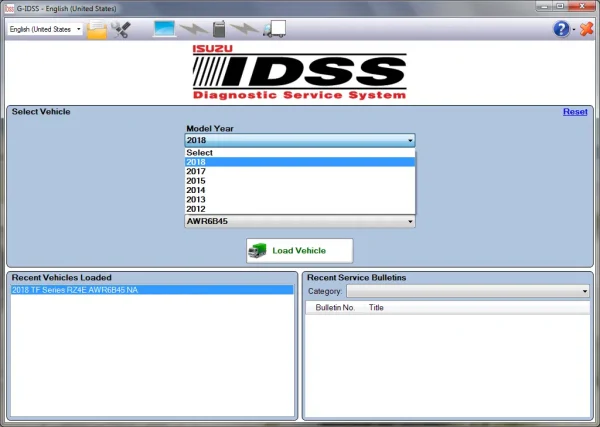This screenshot has width=600, height=427.
Task: Click the G-IDSS title bar app icon
Action: point(10,8)
